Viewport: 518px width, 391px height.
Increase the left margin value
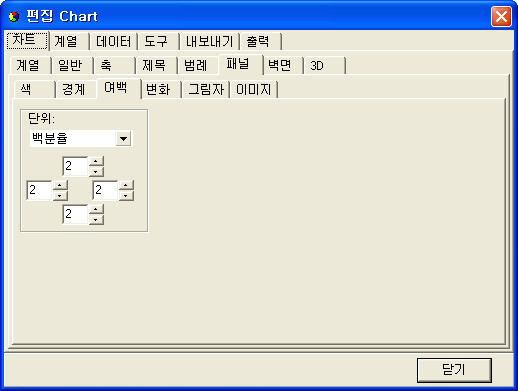click(60, 186)
